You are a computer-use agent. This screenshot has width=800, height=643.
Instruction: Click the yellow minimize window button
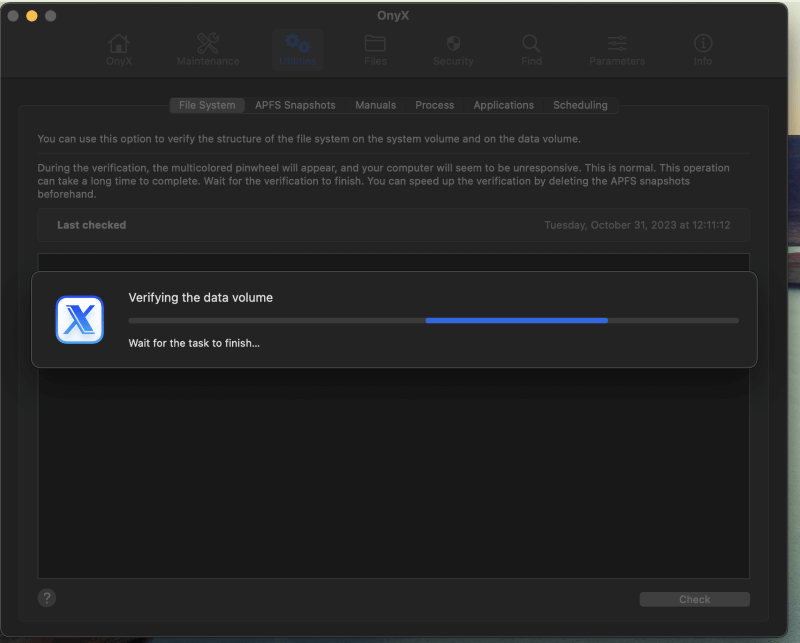coord(32,16)
